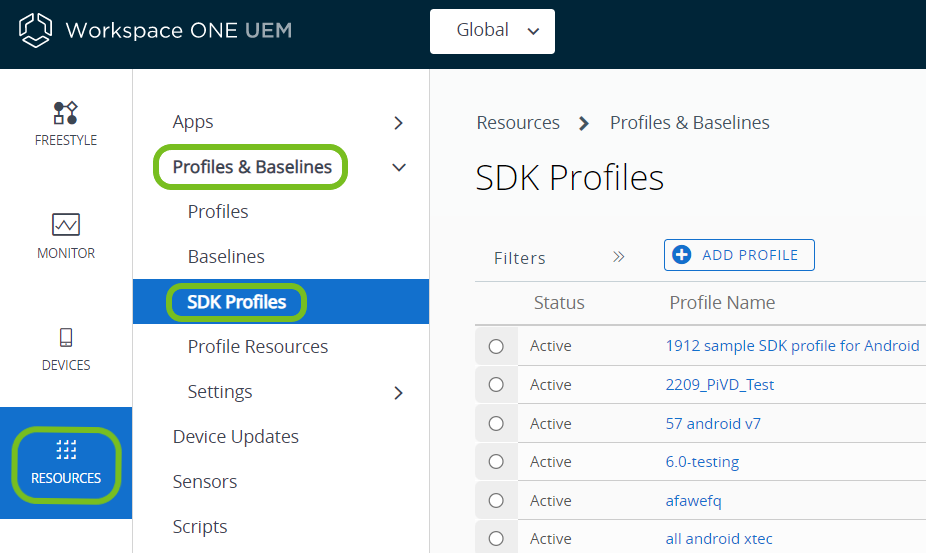The width and height of the screenshot is (926, 553).
Task: Open the afawefq profile link
Action: click(693, 500)
